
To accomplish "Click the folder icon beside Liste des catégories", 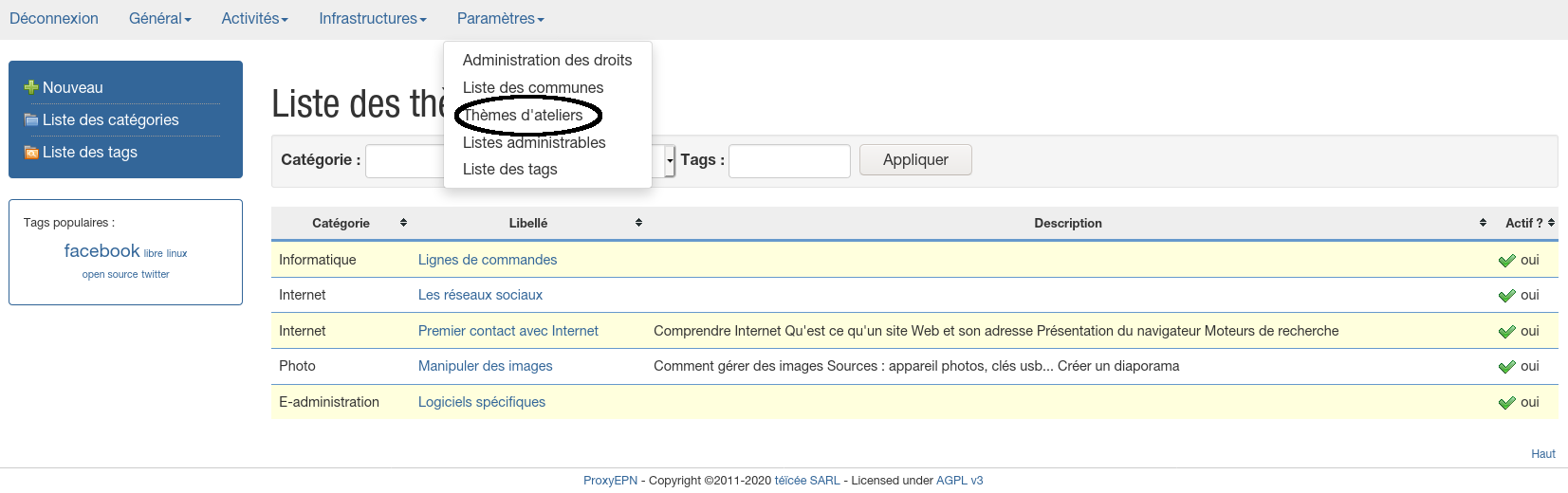I will pos(31,120).
